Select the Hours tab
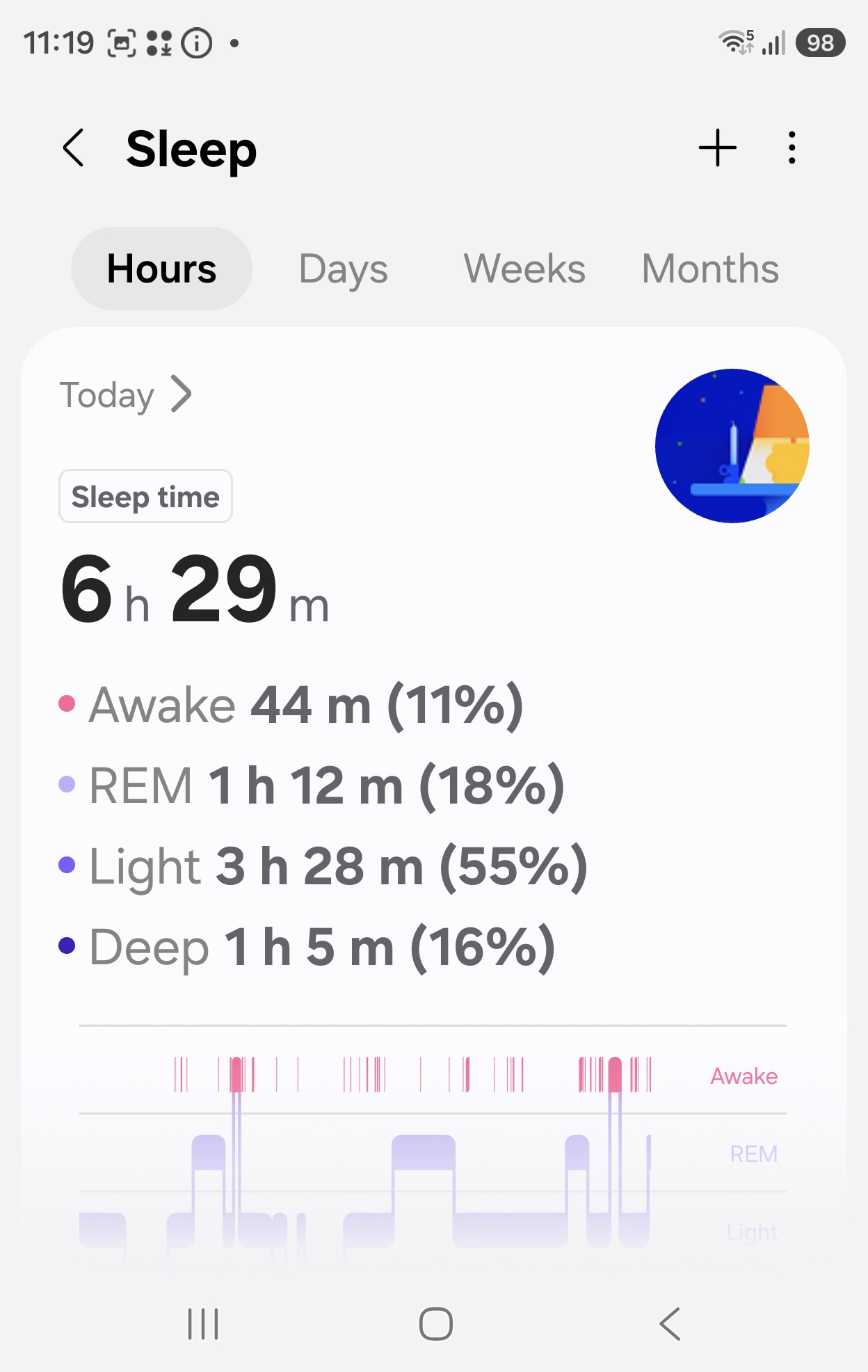Screen dimensions: 868x1372 click(161, 269)
